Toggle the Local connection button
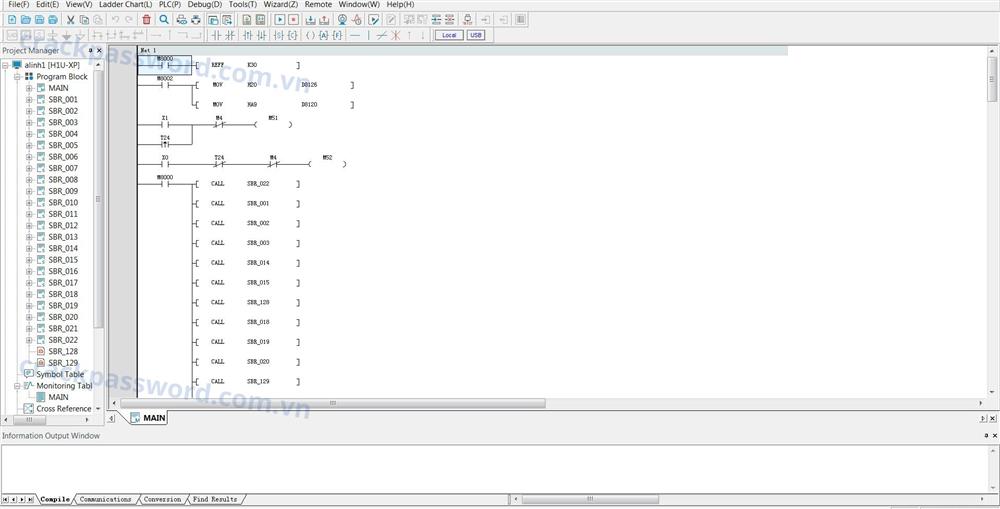The image size is (1000, 509). click(448, 35)
